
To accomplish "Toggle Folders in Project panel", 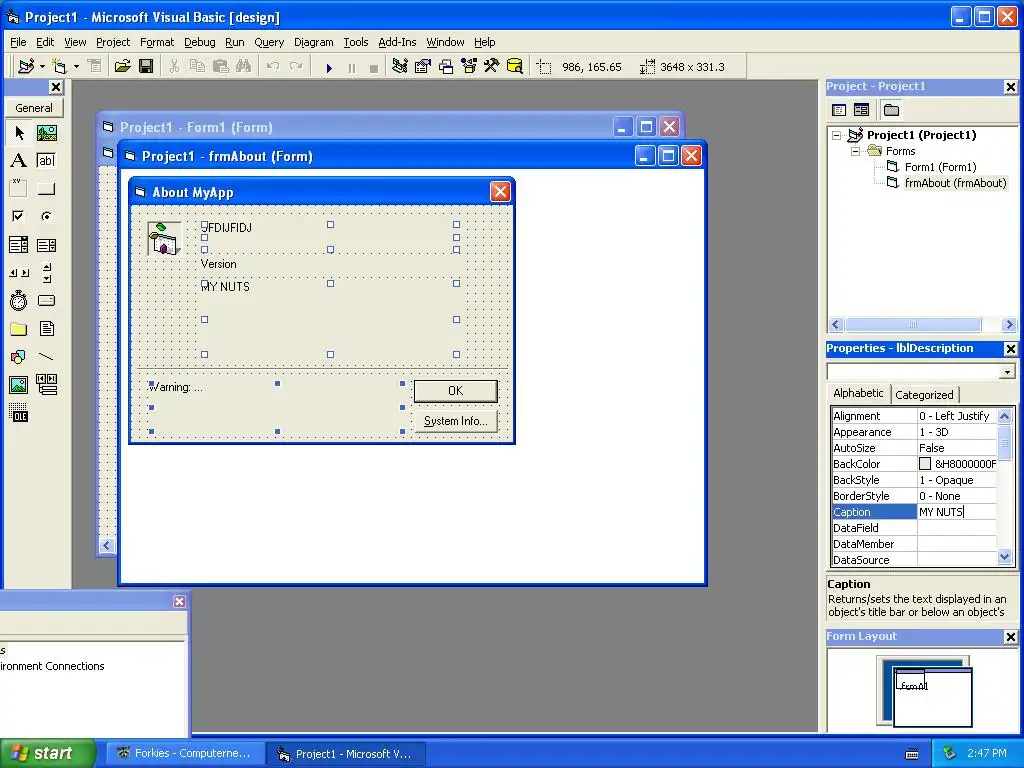I will click(x=891, y=110).
